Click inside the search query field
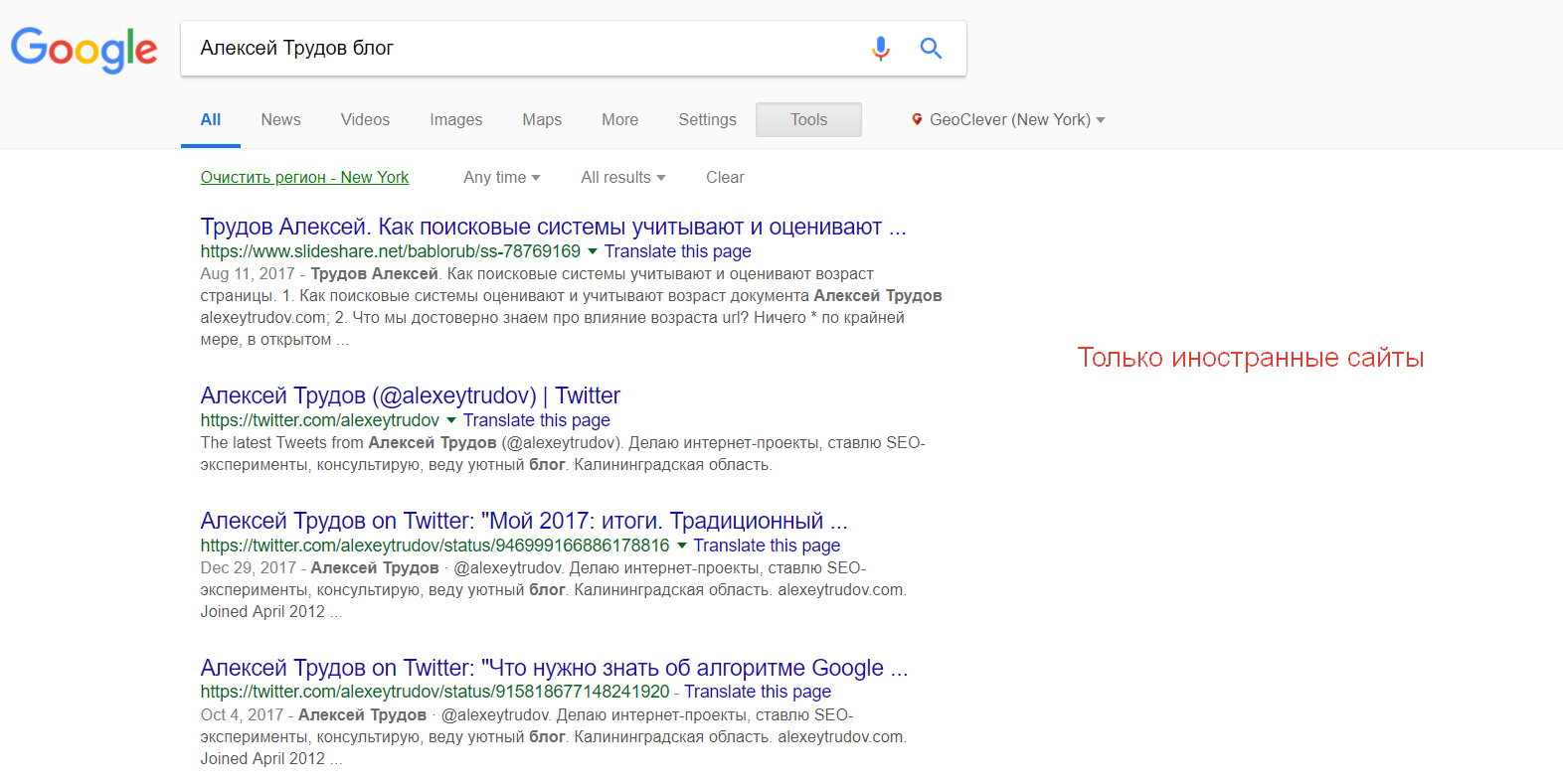 click(x=517, y=48)
